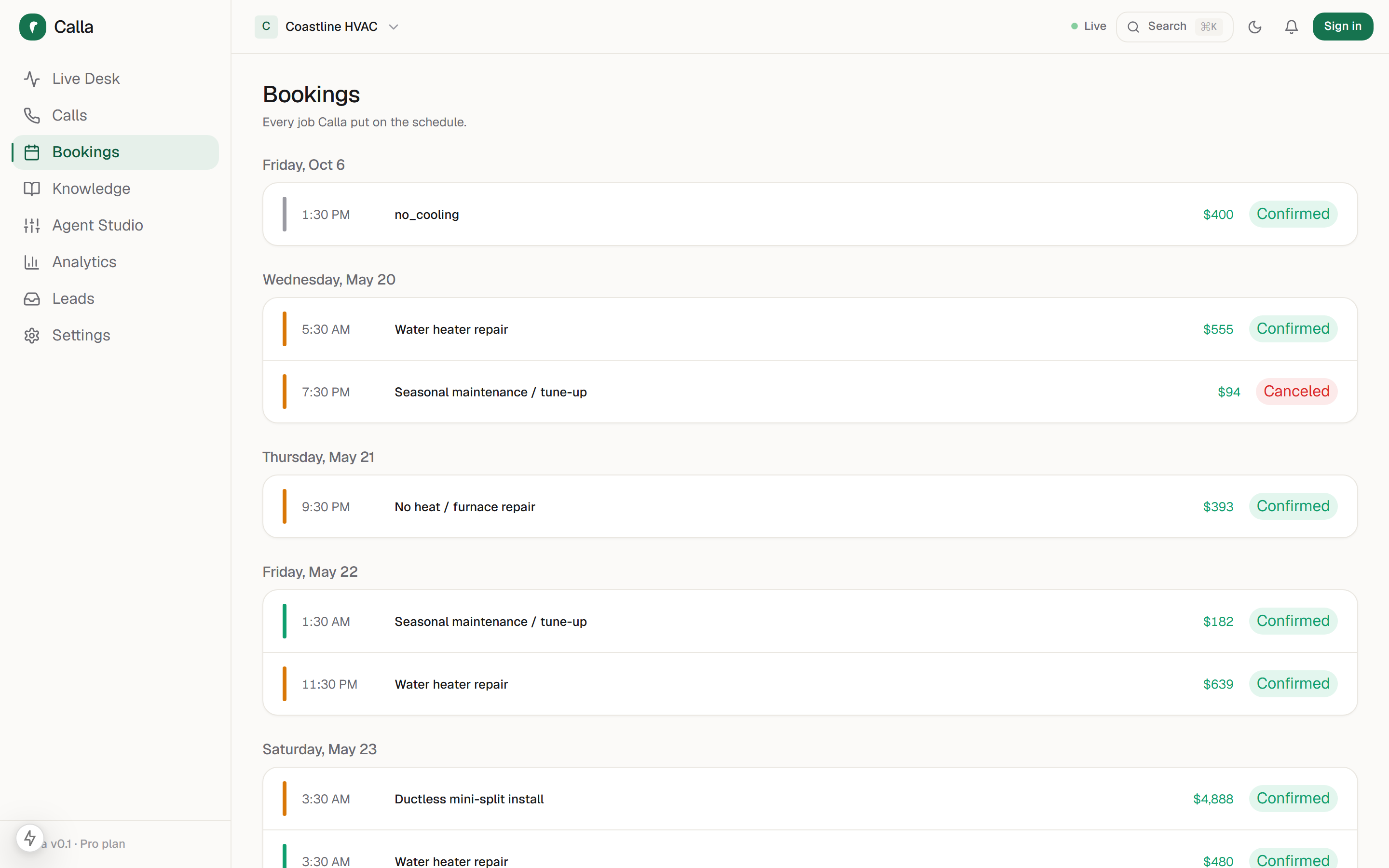Click the Settings gear icon
The width and height of the screenshot is (1389, 868).
(x=32, y=336)
